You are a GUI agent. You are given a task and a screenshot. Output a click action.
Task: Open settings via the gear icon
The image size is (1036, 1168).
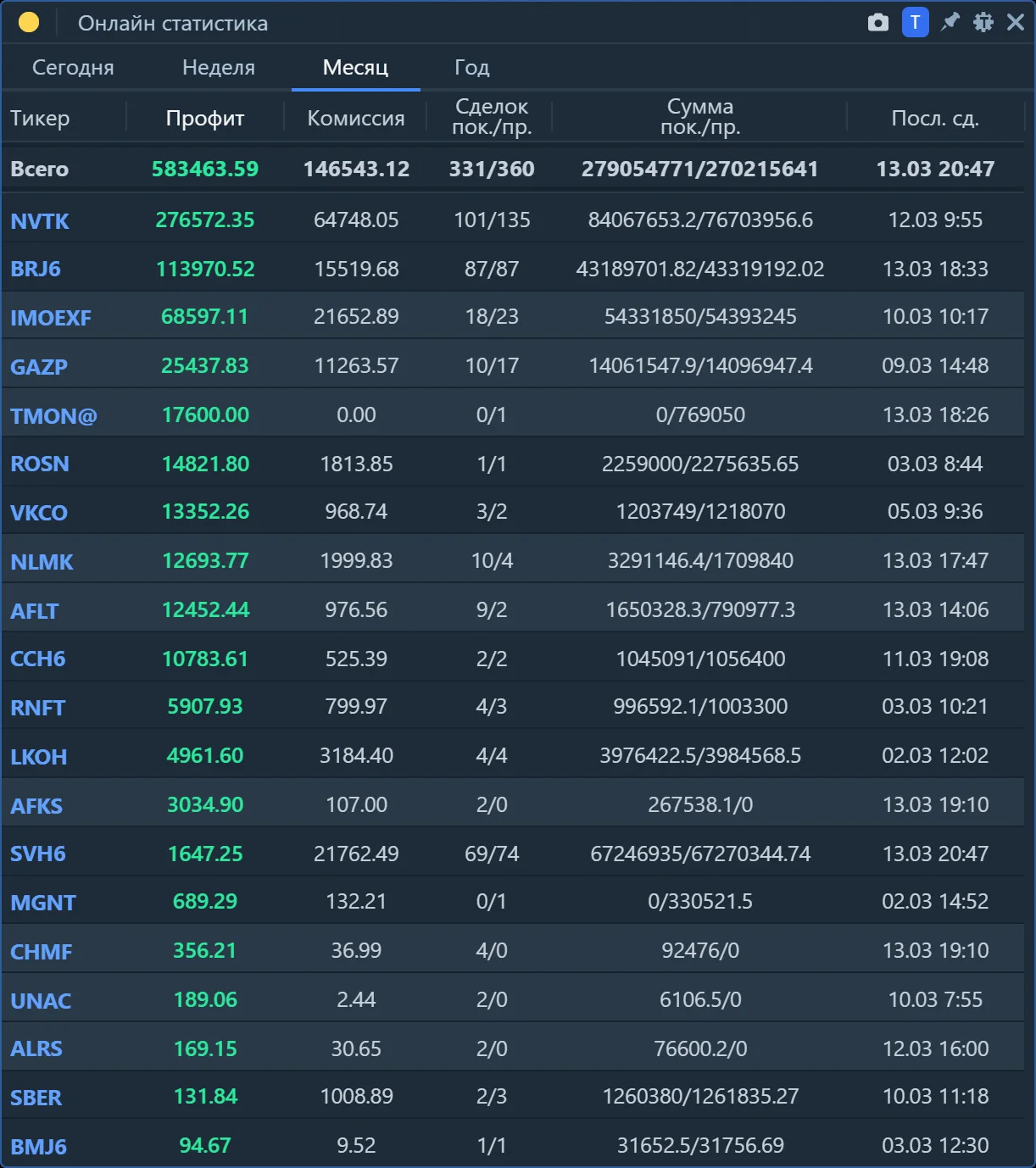pos(983,22)
